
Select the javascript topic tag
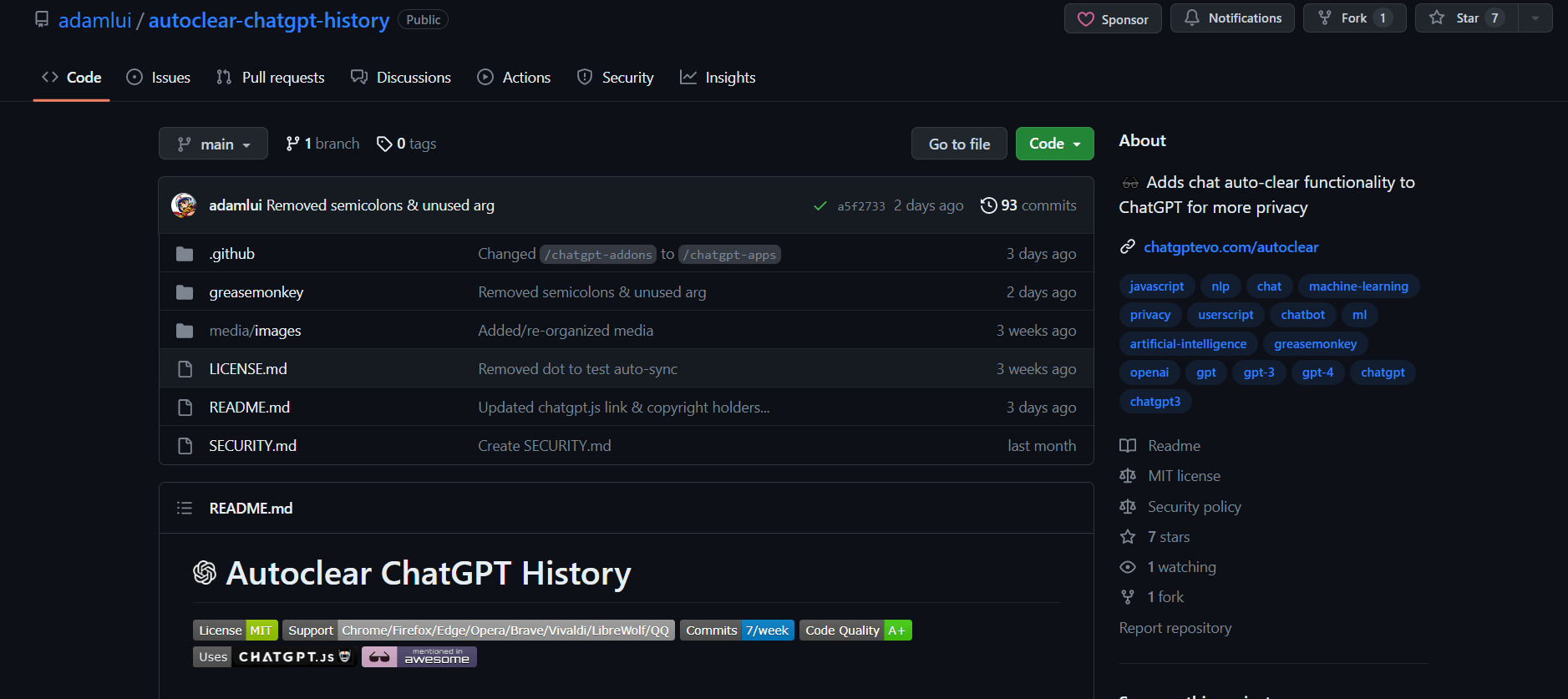point(1157,286)
